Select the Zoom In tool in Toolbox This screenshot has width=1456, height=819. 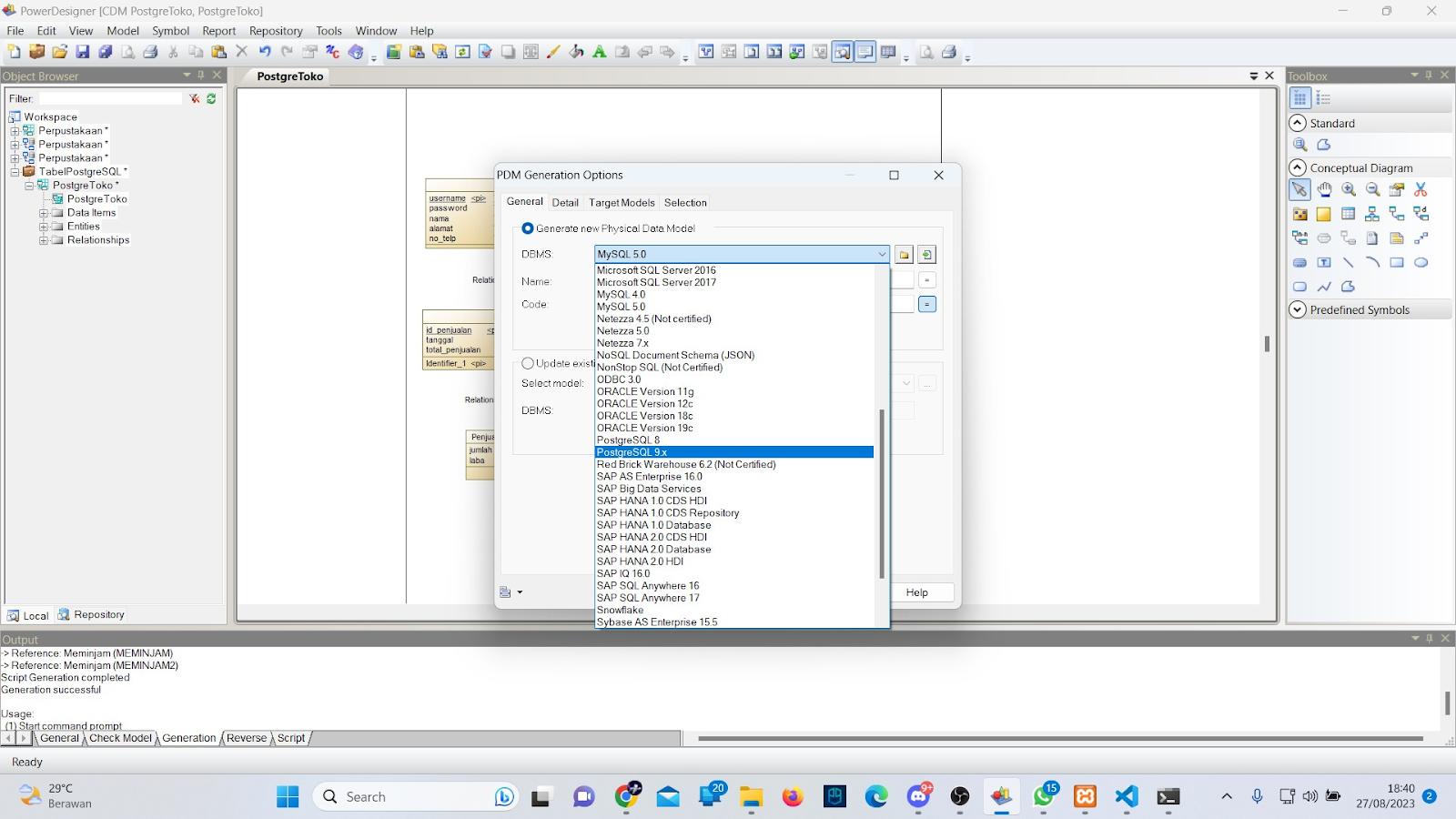point(1349,189)
